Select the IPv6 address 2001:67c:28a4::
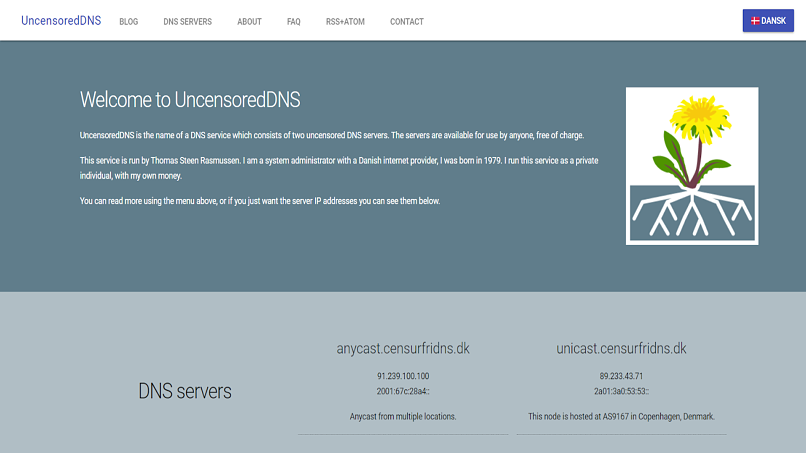 point(403,391)
